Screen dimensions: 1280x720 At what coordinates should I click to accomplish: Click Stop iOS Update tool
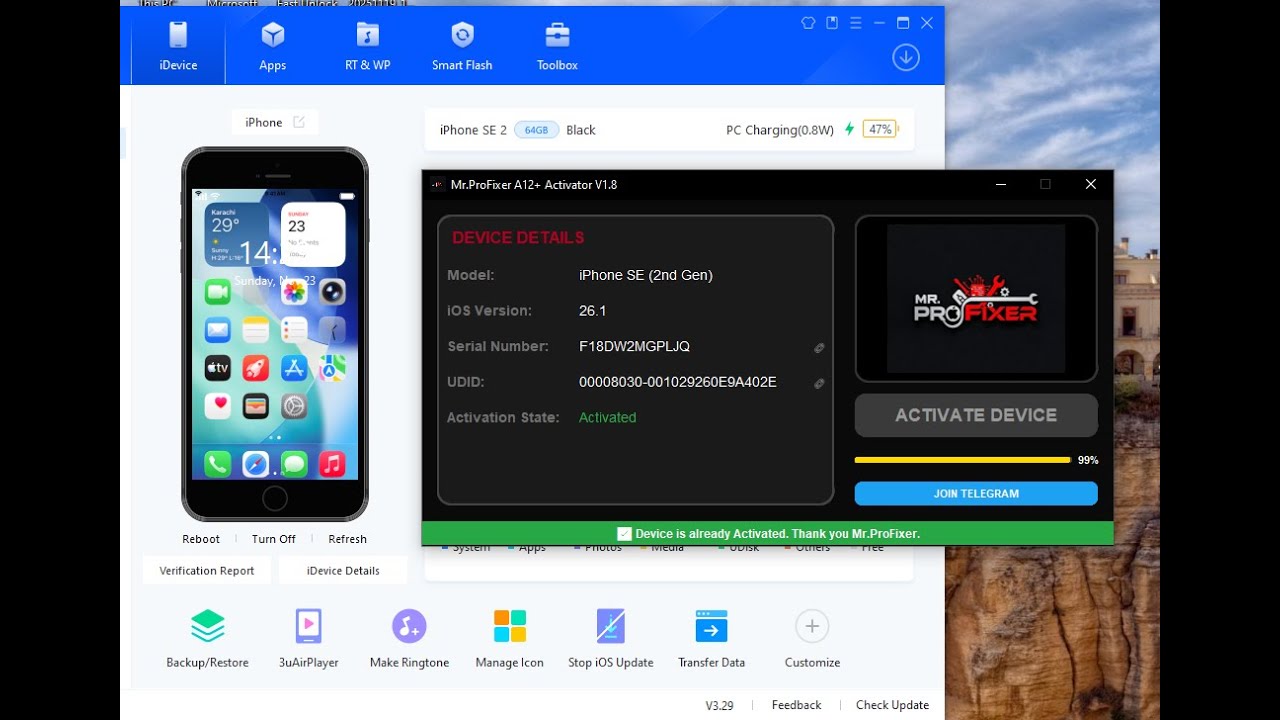611,638
